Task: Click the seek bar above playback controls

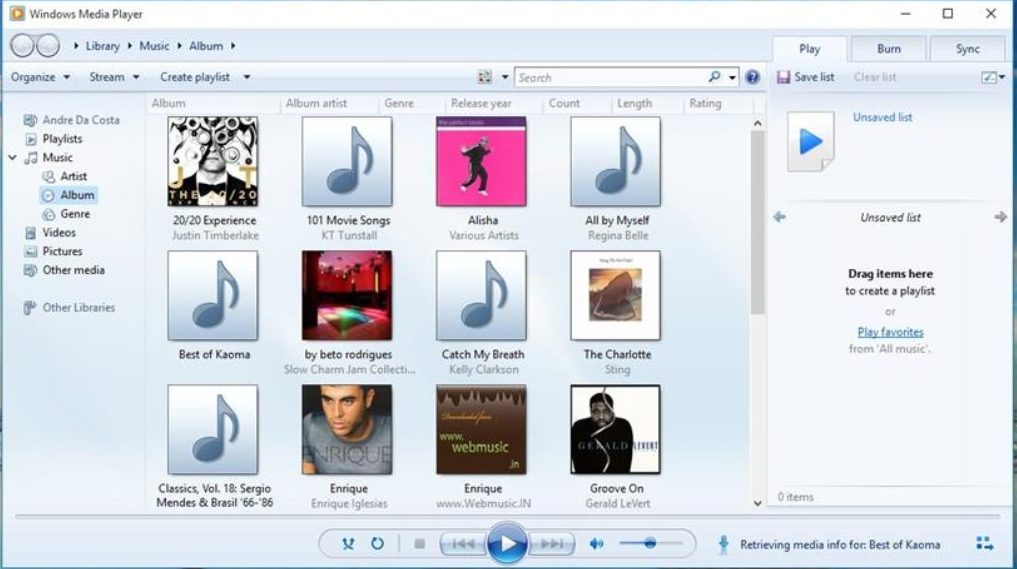Action: tap(508, 517)
